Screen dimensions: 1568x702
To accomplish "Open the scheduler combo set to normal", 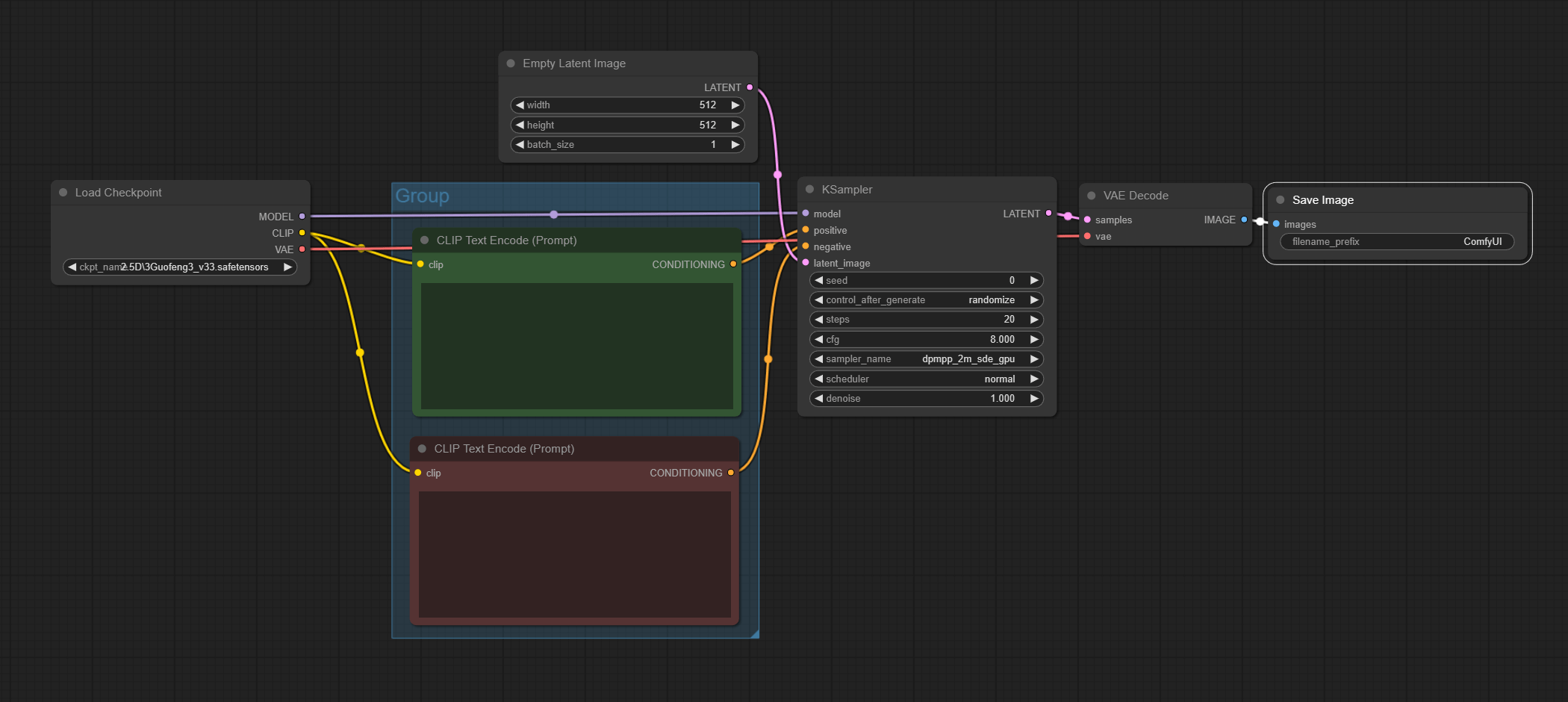I will [x=926, y=379].
